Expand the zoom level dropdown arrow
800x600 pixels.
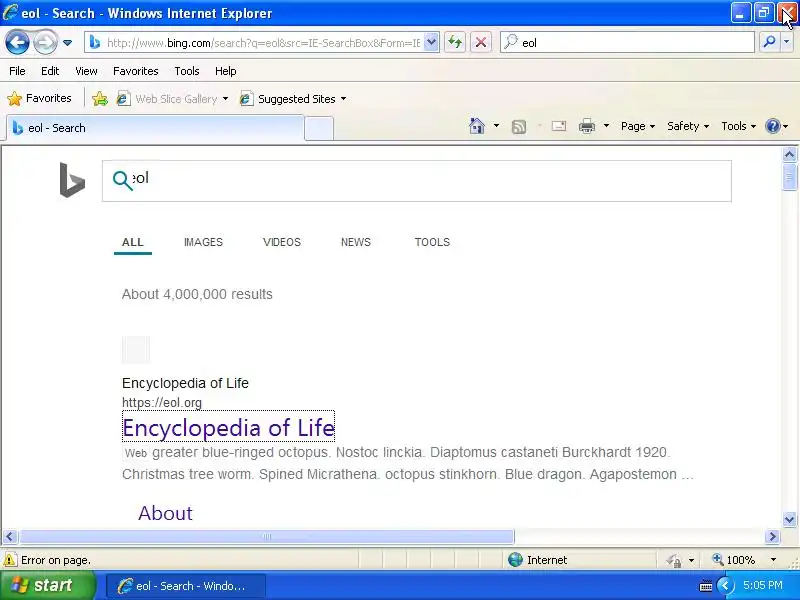[x=773, y=560]
